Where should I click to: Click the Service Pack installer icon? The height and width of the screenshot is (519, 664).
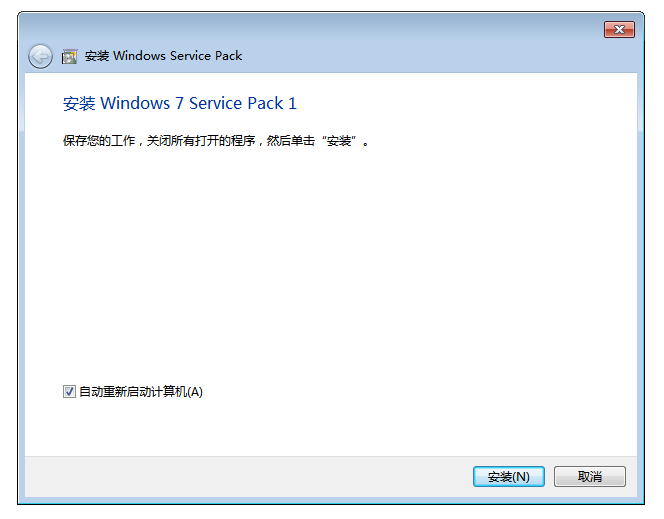click(x=70, y=56)
